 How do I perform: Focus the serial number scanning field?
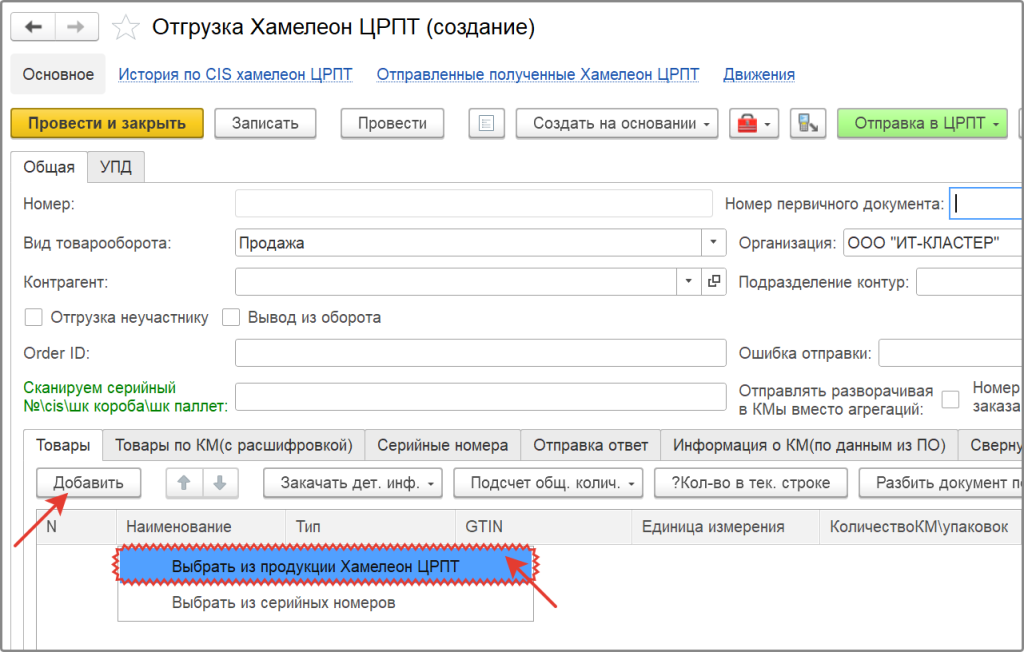tap(481, 397)
